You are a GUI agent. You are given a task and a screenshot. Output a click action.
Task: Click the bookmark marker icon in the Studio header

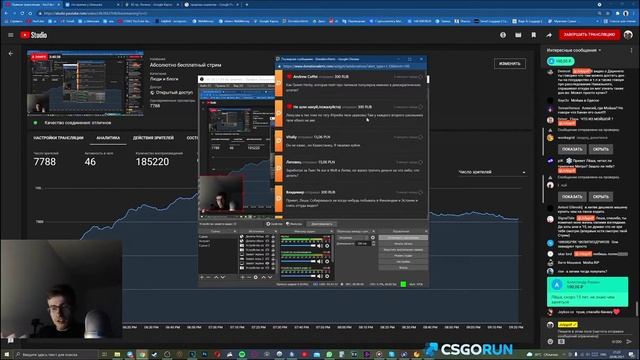tap(533, 35)
